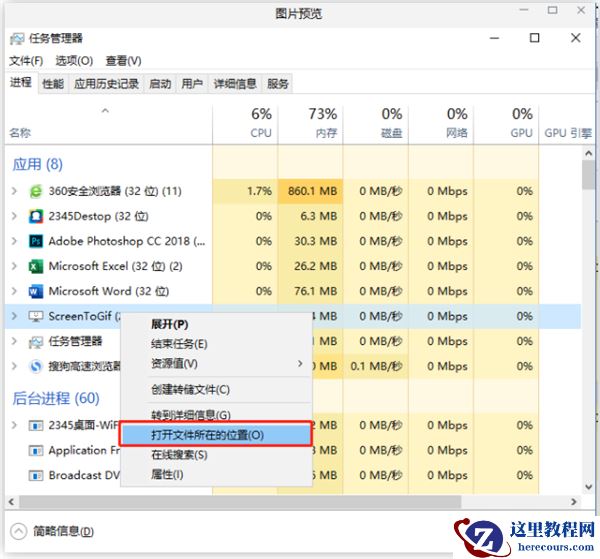Click the vertical scrollbar down arrow
The width and height of the screenshot is (600, 559).
tap(589, 487)
